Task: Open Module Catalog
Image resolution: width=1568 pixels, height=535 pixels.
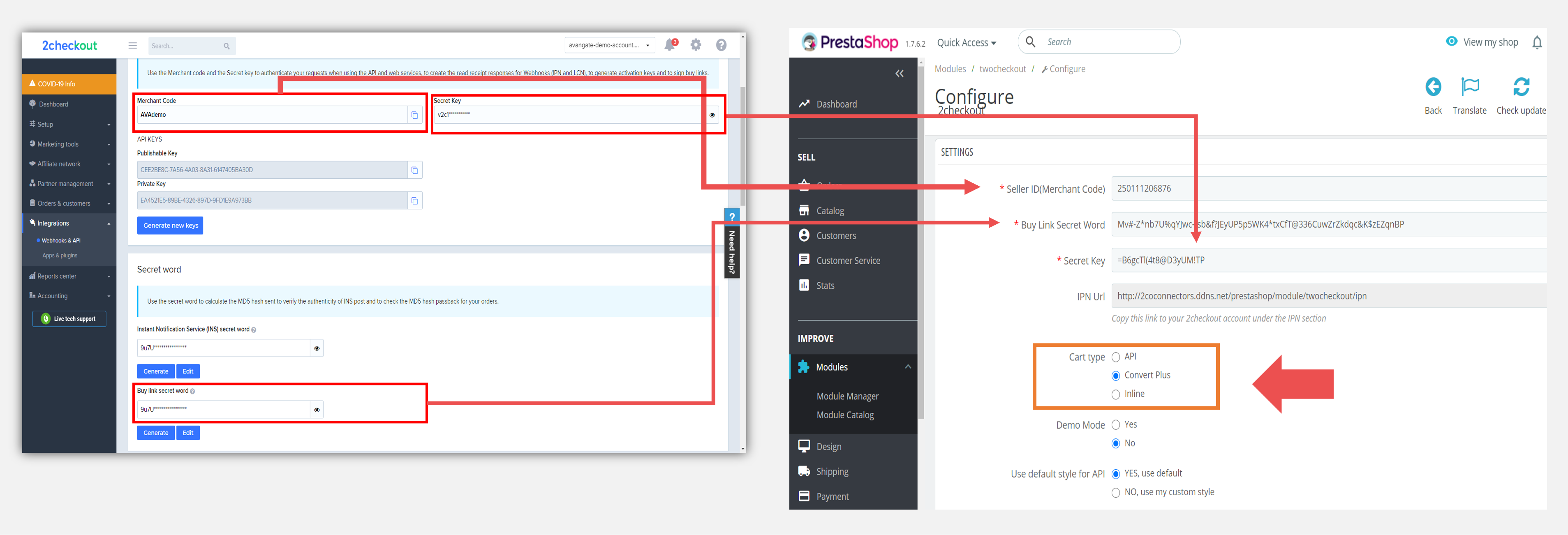Action: (x=845, y=415)
